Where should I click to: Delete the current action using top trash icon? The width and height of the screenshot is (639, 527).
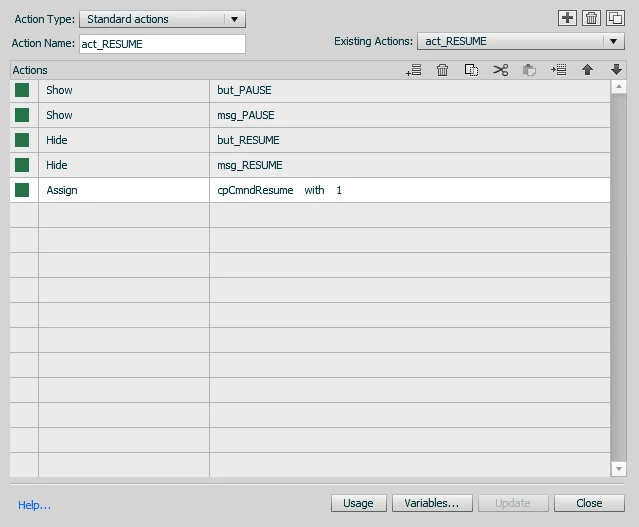click(x=591, y=18)
